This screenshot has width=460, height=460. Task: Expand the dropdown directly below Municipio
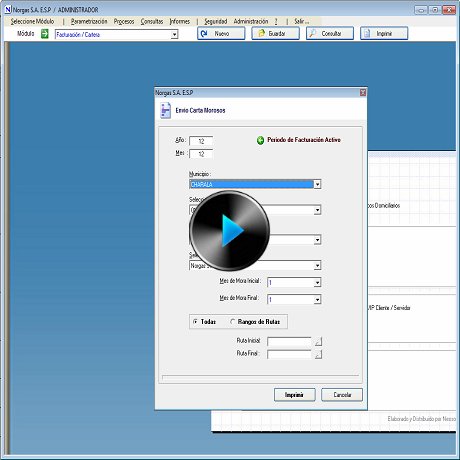(x=317, y=210)
